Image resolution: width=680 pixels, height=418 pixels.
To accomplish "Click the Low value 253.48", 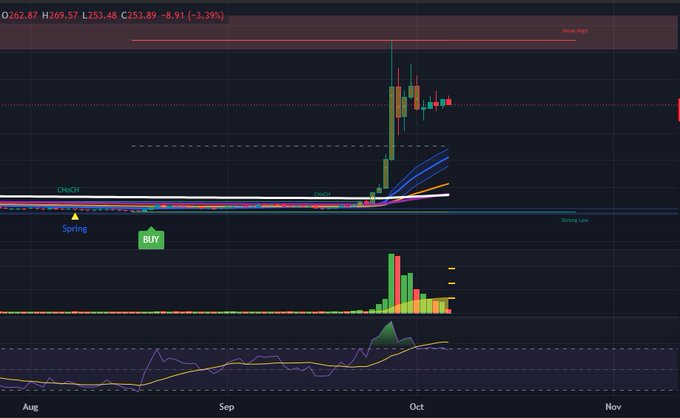I will [x=102, y=16].
